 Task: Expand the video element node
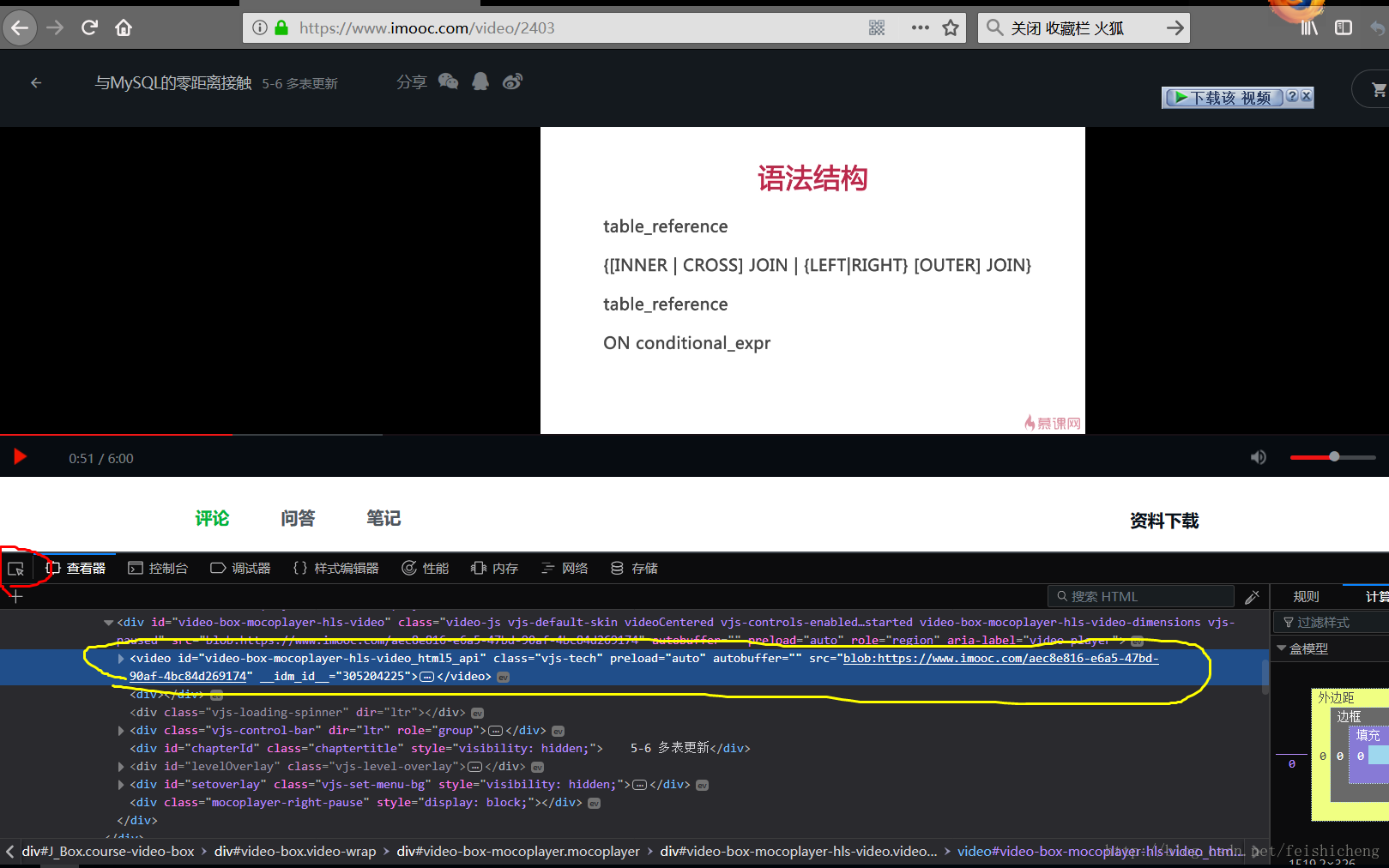pyautogui.click(x=121, y=659)
